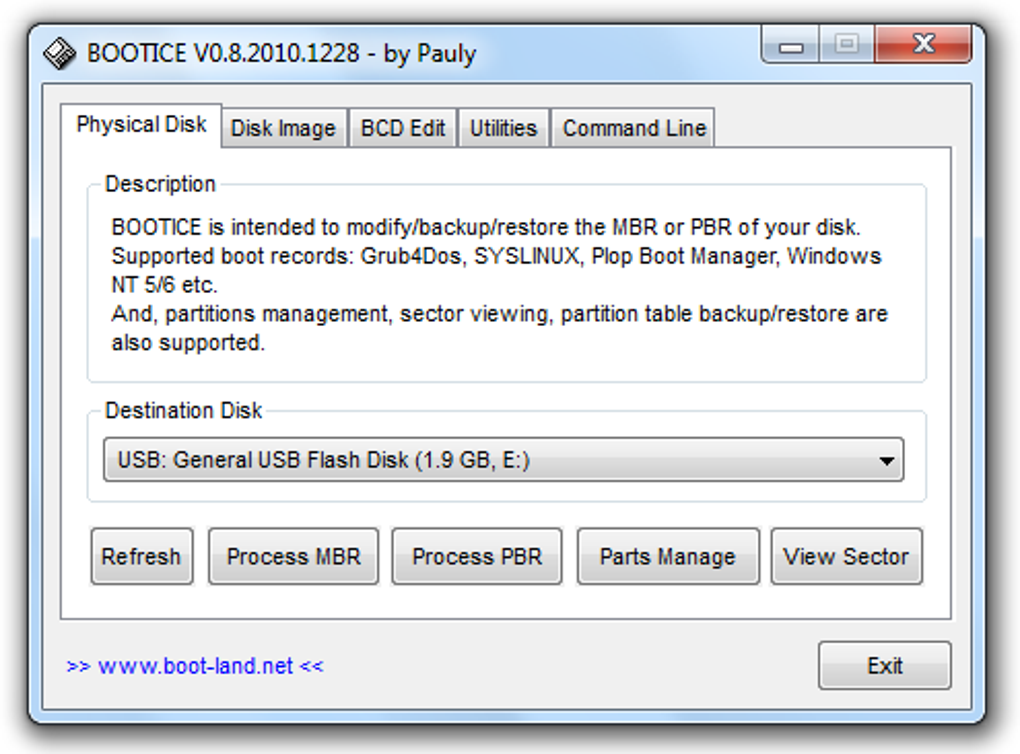Select the Utilities tab
The image size is (1020, 754).
(503, 129)
